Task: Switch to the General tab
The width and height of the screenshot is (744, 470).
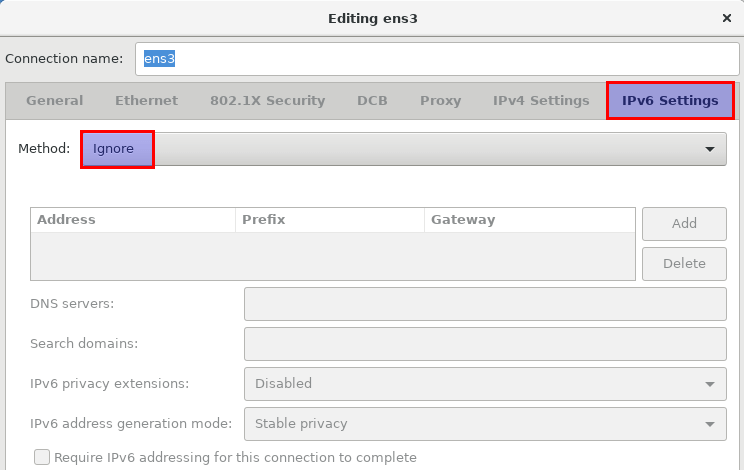Action: 54,101
